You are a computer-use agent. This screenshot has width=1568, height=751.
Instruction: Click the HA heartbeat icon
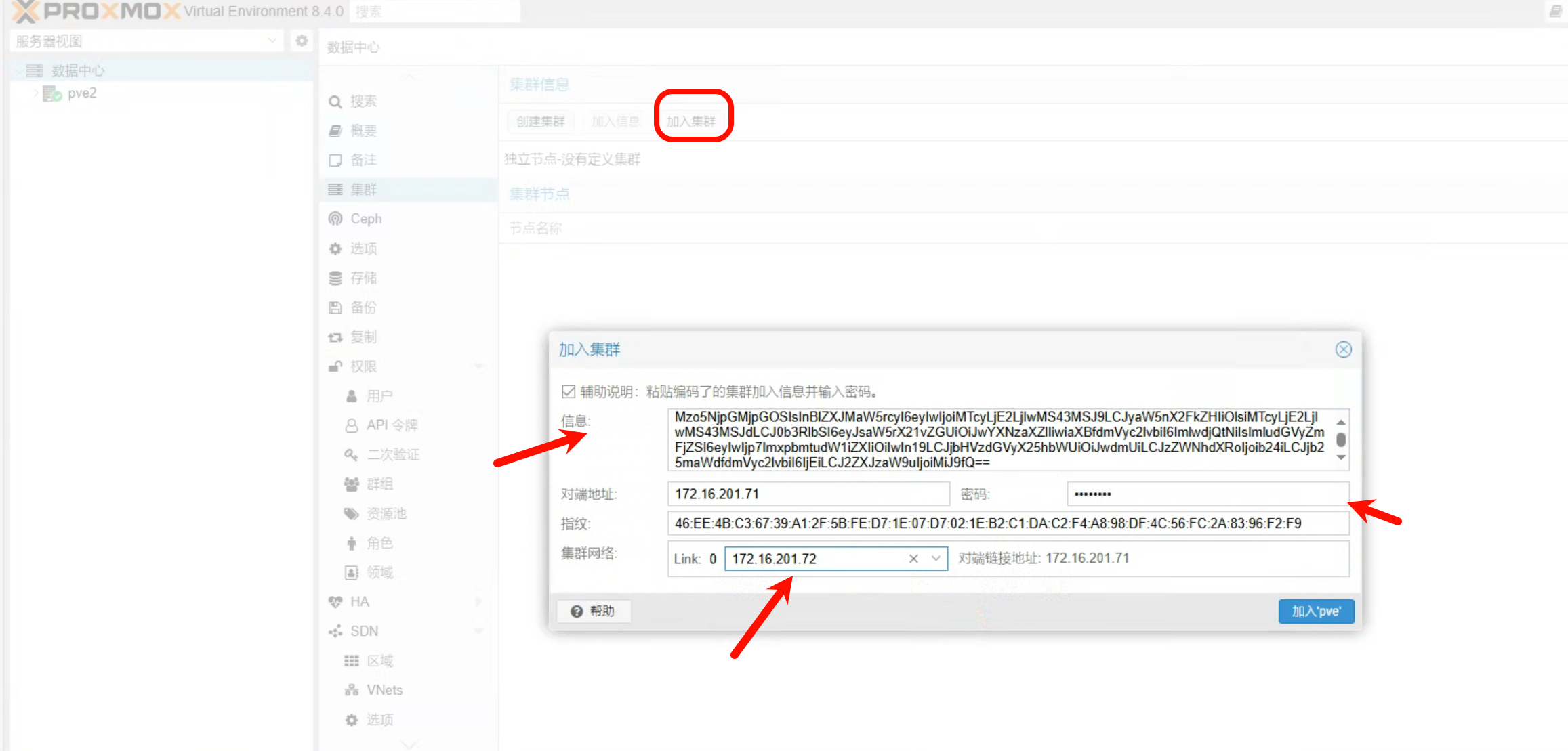tap(335, 602)
